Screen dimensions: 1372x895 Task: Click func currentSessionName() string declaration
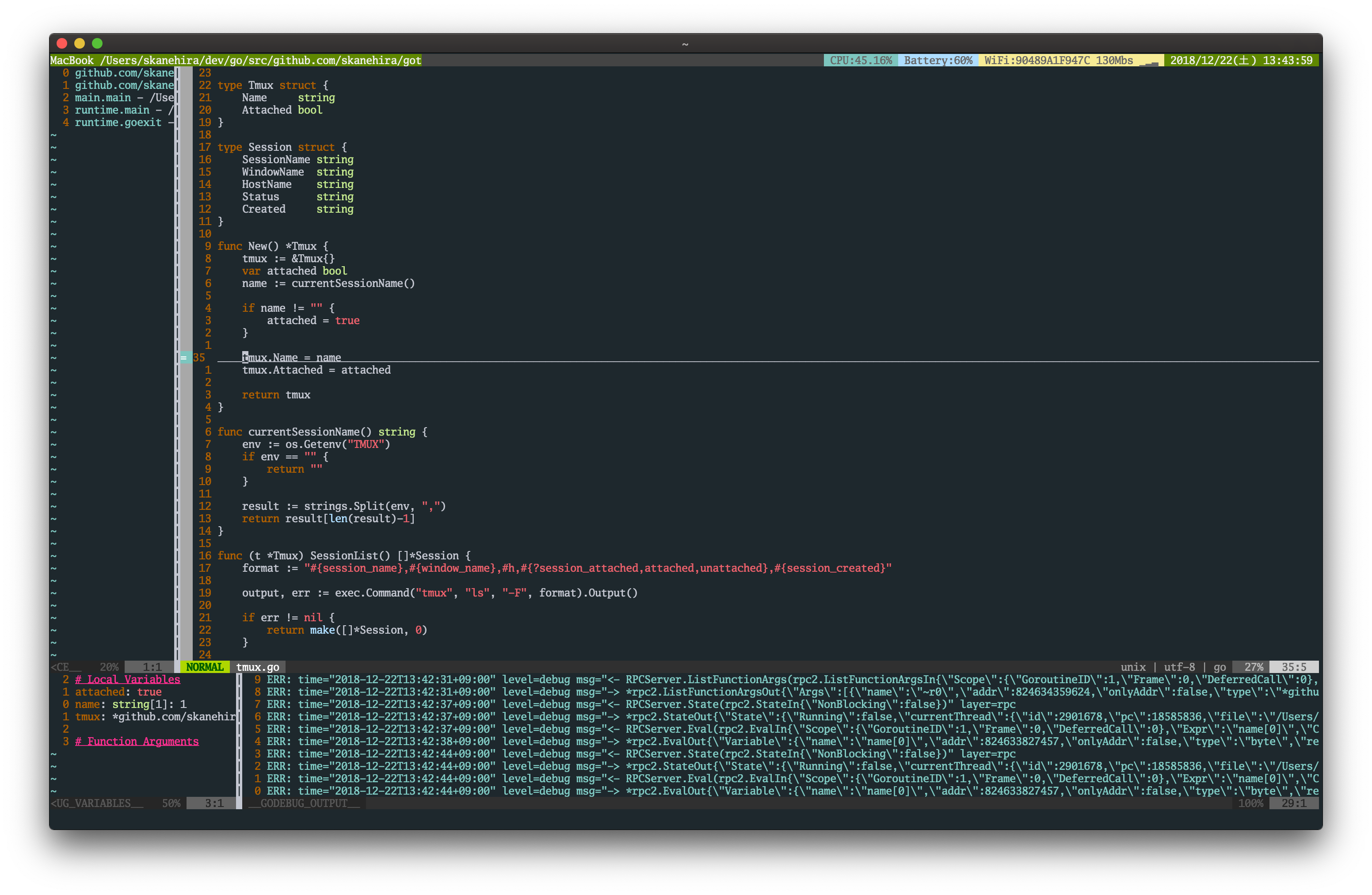coord(322,432)
